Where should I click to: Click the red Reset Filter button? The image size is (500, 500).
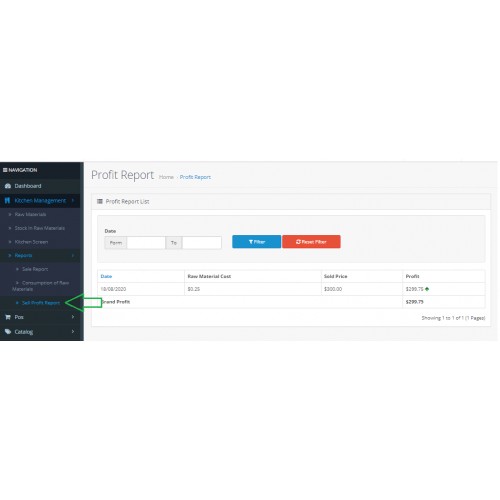pyautogui.click(x=311, y=242)
